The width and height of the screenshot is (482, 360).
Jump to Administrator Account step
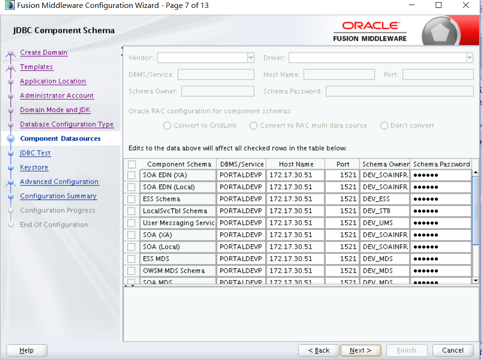pos(57,96)
